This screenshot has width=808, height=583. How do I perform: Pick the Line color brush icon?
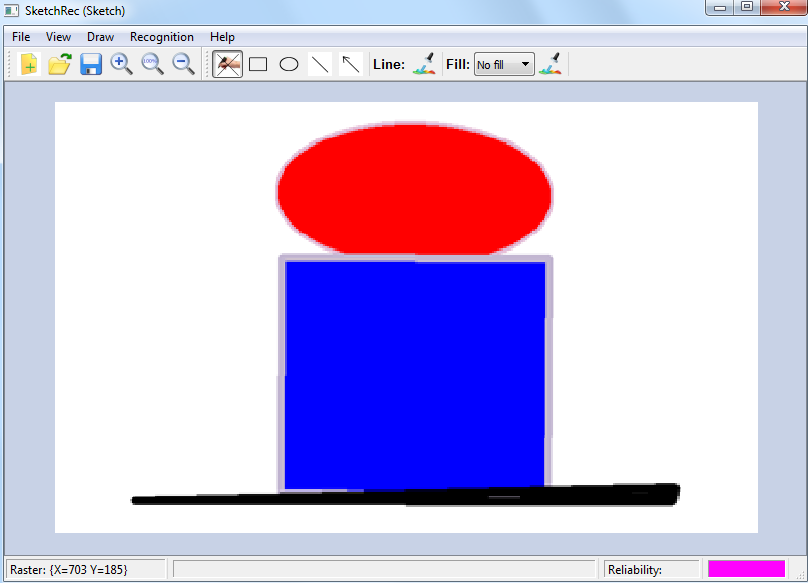424,64
